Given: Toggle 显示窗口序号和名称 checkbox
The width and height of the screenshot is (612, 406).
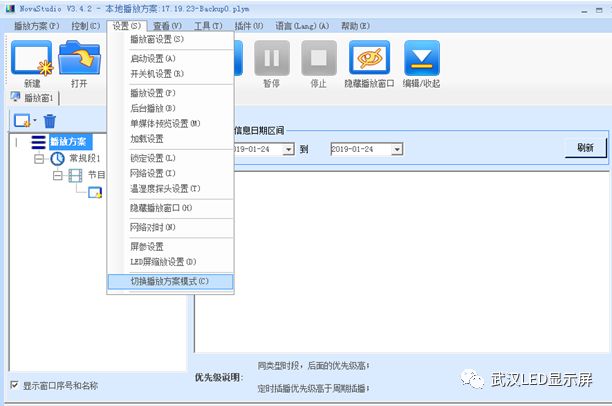Looking at the screenshot, I should coord(14,385).
